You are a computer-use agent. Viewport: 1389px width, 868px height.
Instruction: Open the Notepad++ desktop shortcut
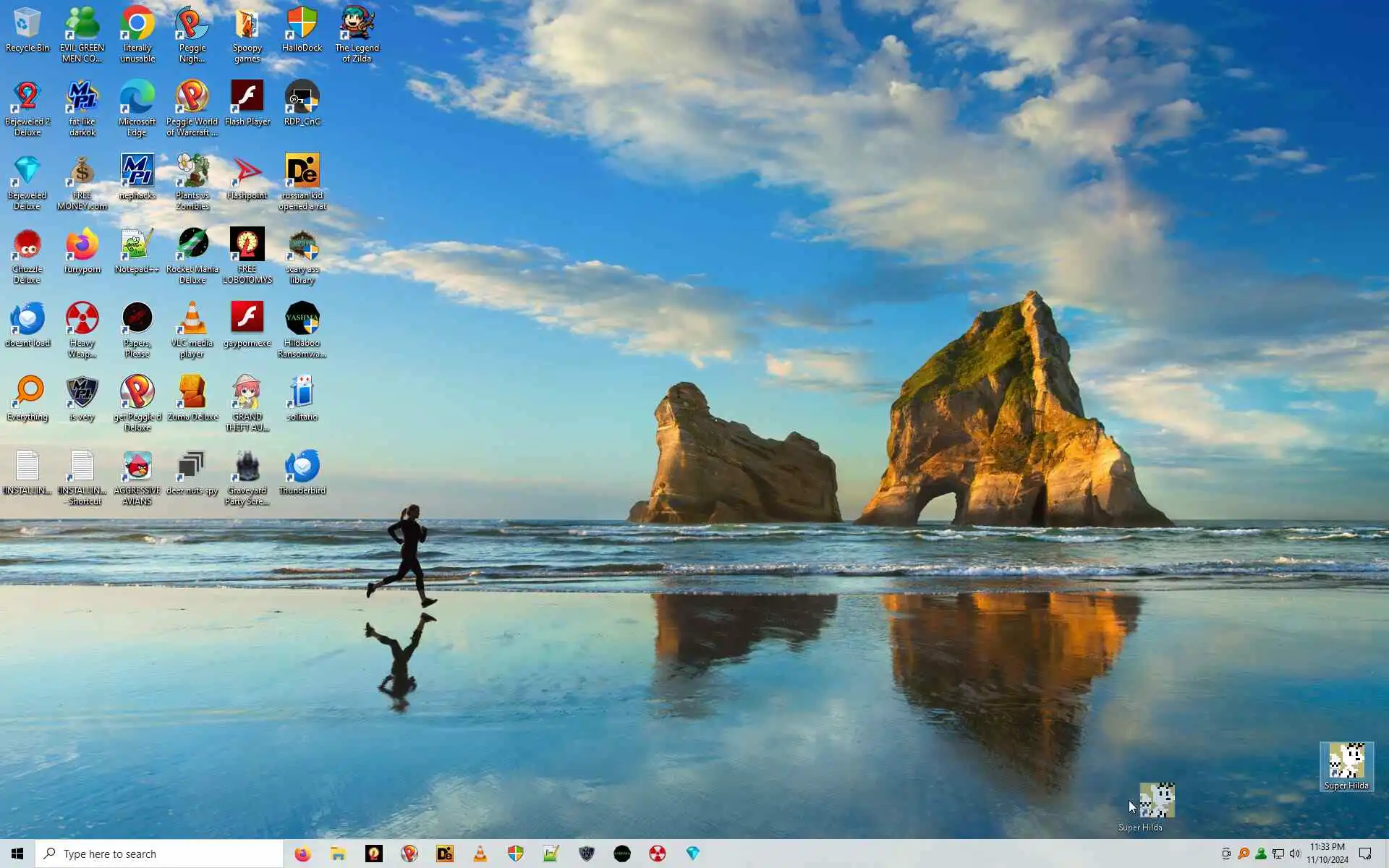click(137, 250)
